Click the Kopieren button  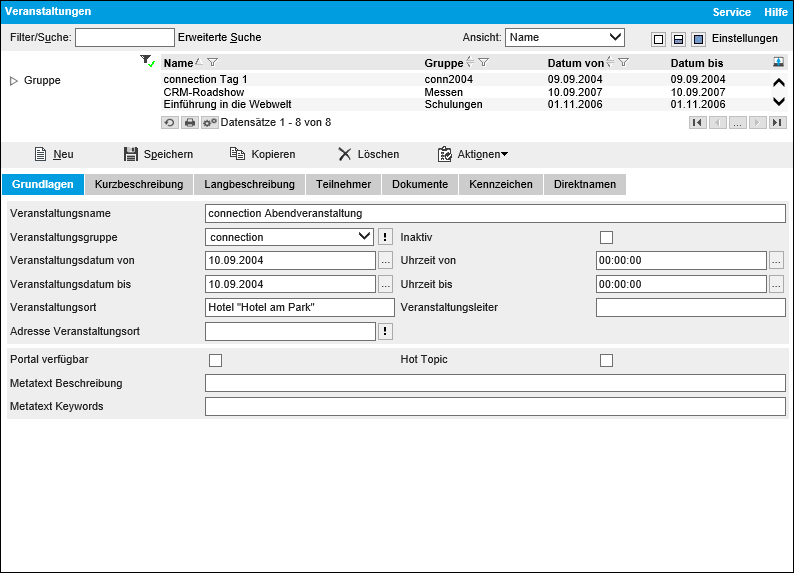(x=262, y=154)
